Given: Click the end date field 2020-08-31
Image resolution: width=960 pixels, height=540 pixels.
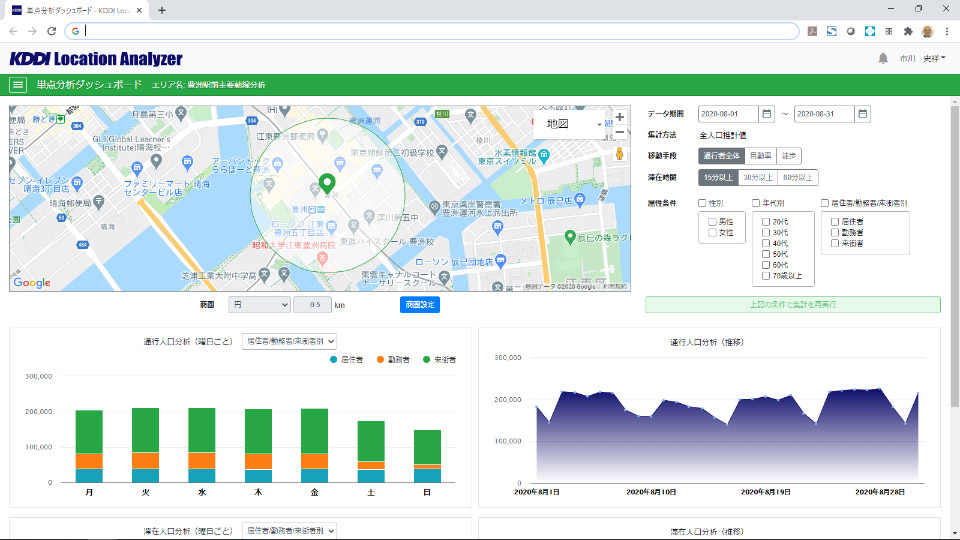Looking at the screenshot, I should coord(824,114).
